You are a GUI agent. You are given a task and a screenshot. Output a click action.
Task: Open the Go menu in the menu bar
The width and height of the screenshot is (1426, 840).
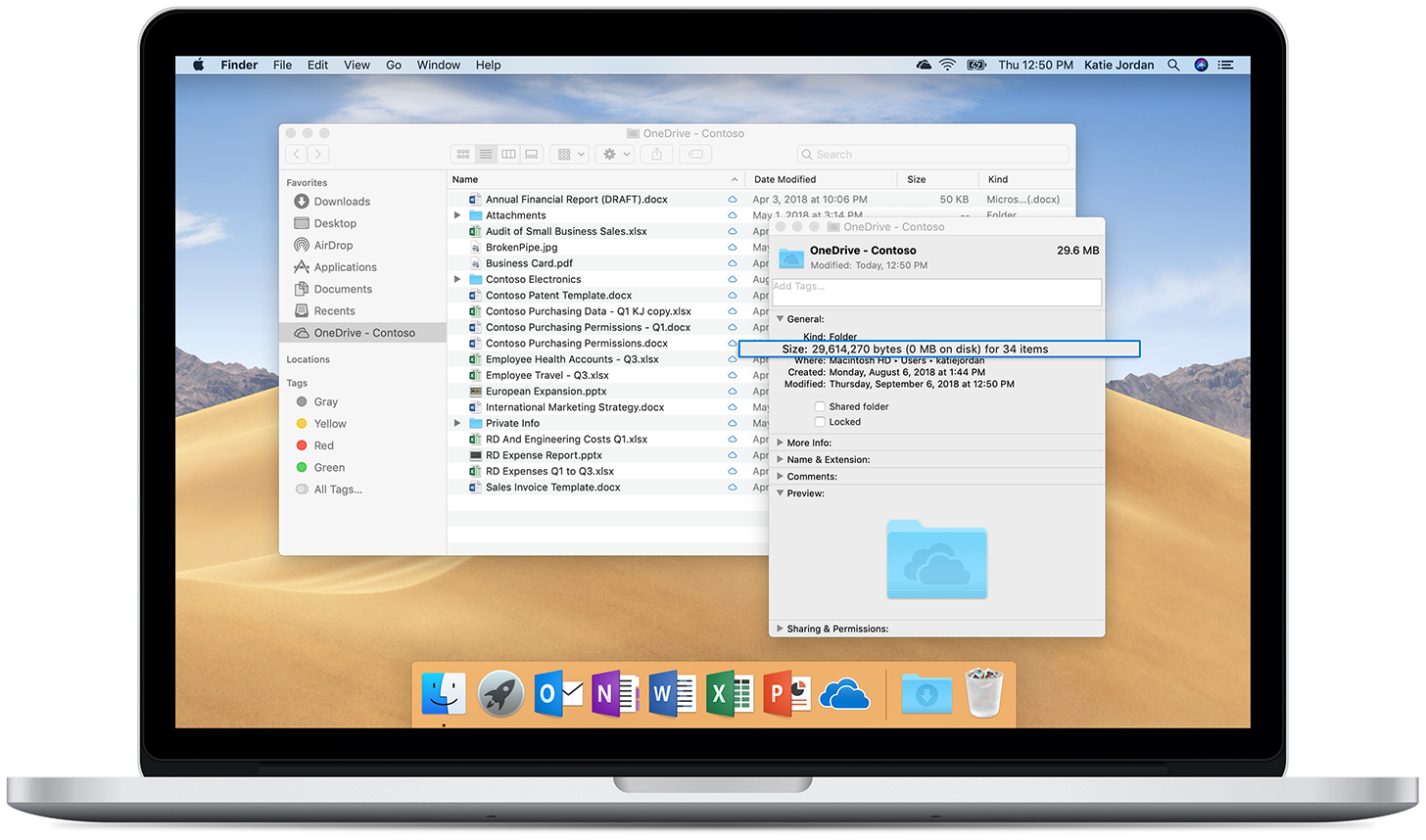point(393,65)
